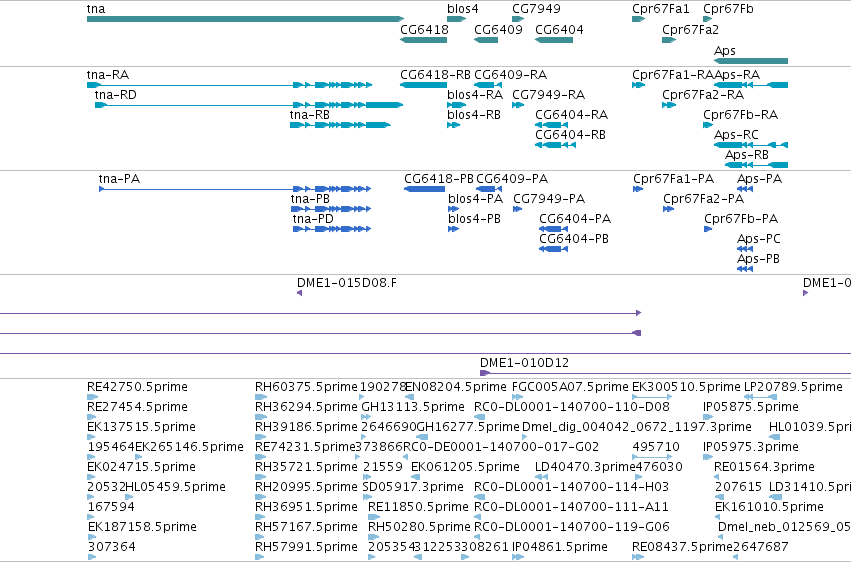
Task: Click the IP05875.5prime EST
Action: (708, 417)
